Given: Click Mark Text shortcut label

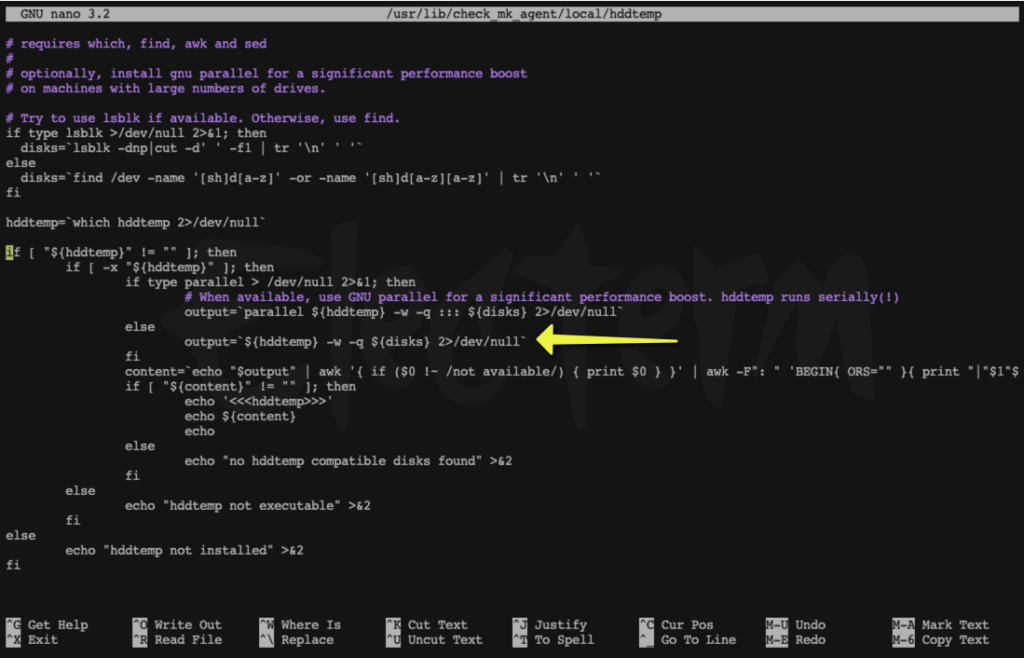Looking at the screenshot, I should point(955,625).
